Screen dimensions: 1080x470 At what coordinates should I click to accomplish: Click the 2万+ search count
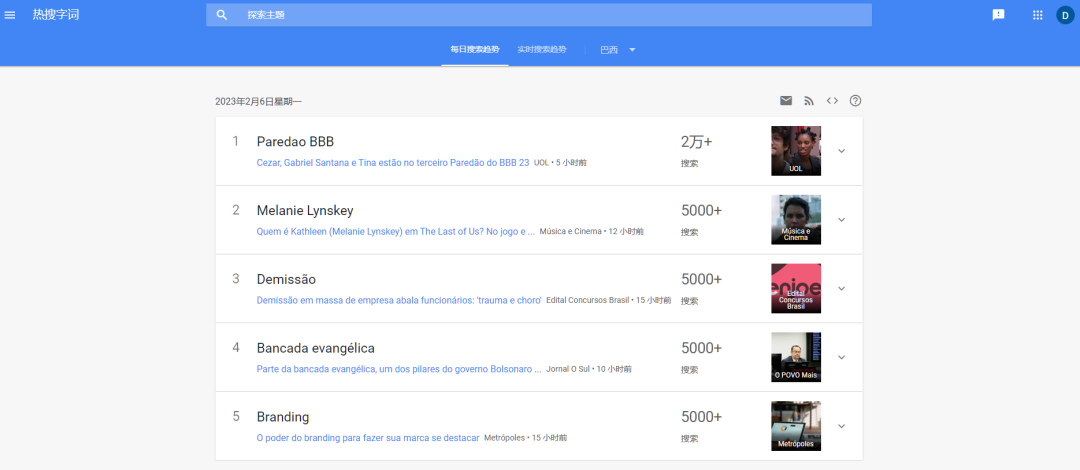(x=696, y=141)
